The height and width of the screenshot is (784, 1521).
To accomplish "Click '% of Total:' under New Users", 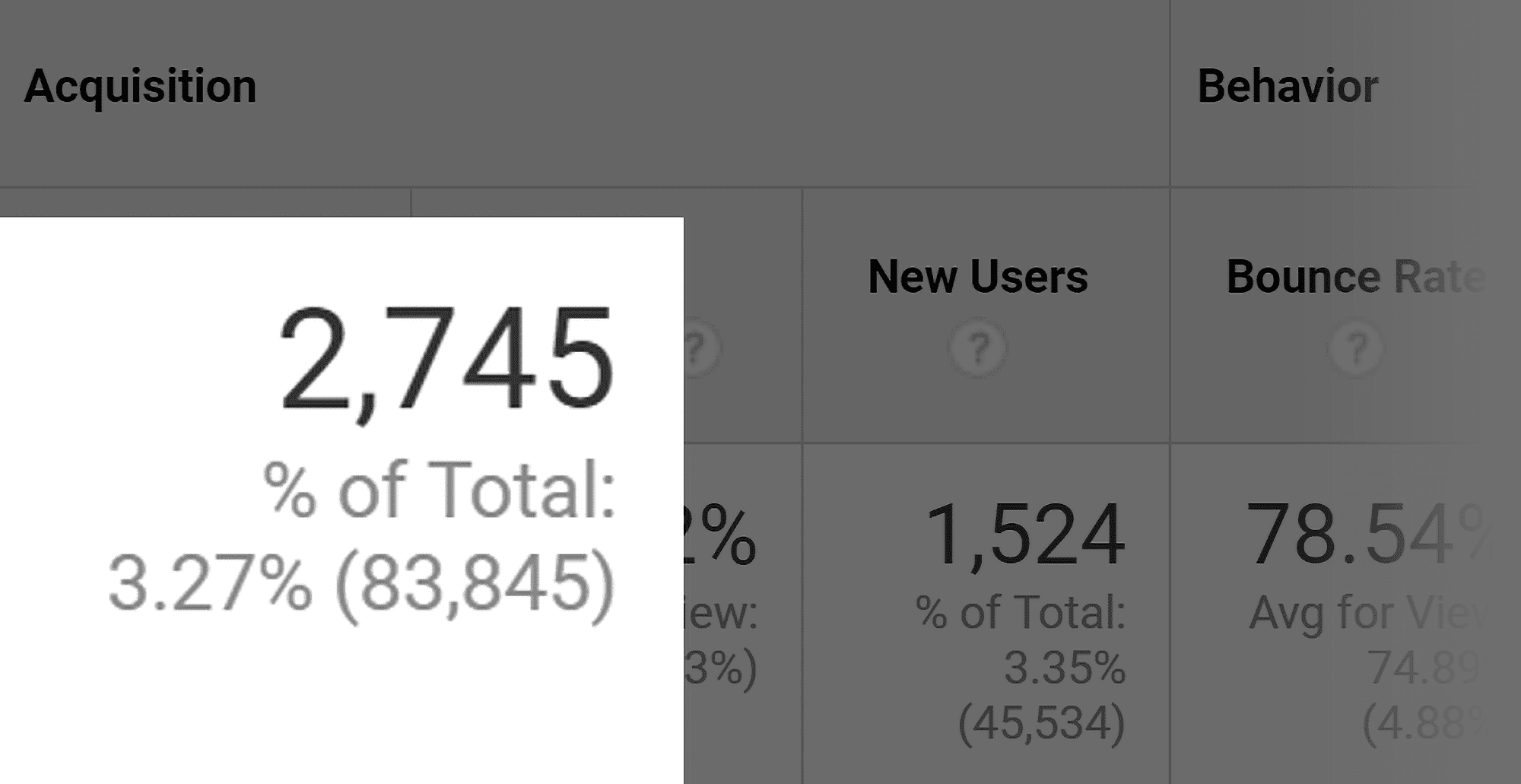I will [1021, 612].
